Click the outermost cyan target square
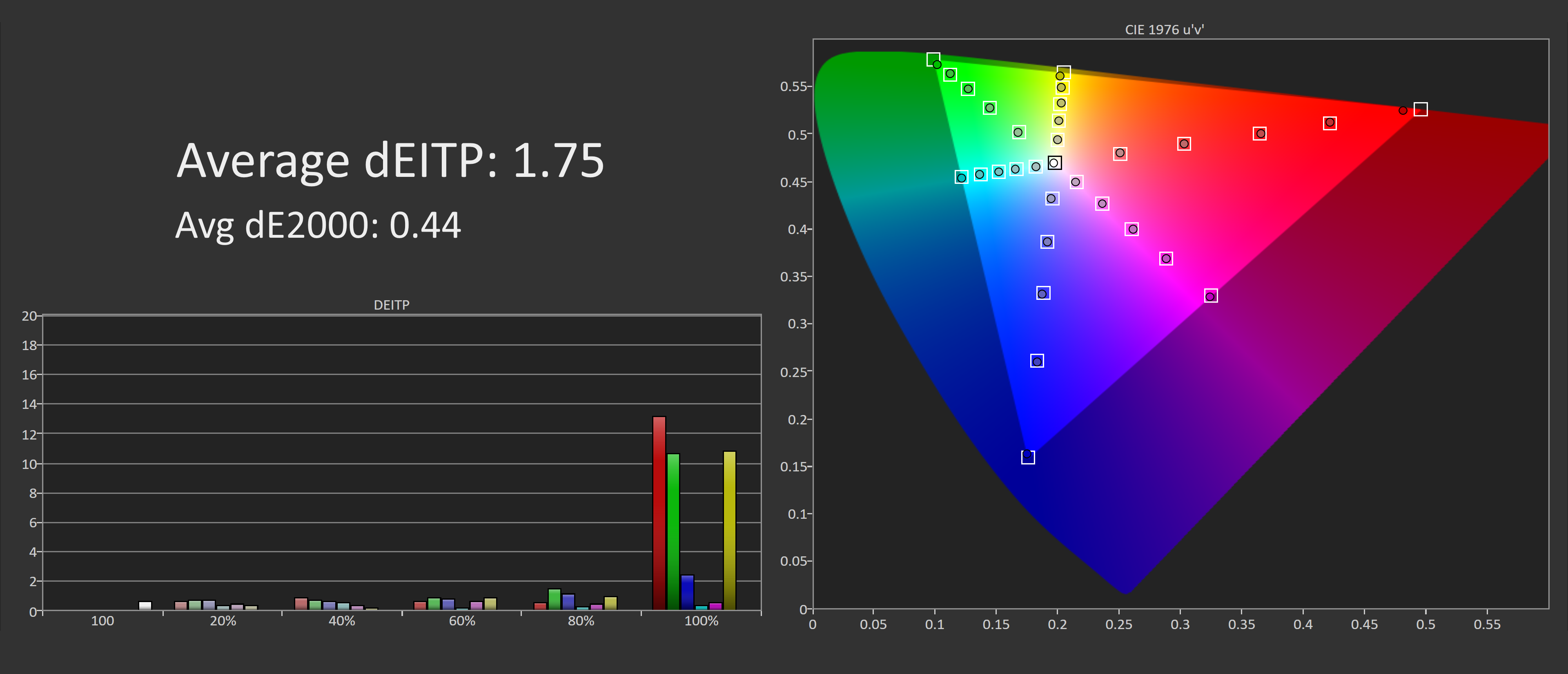Viewport: 1568px width, 674px height. [x=961, y=177]
